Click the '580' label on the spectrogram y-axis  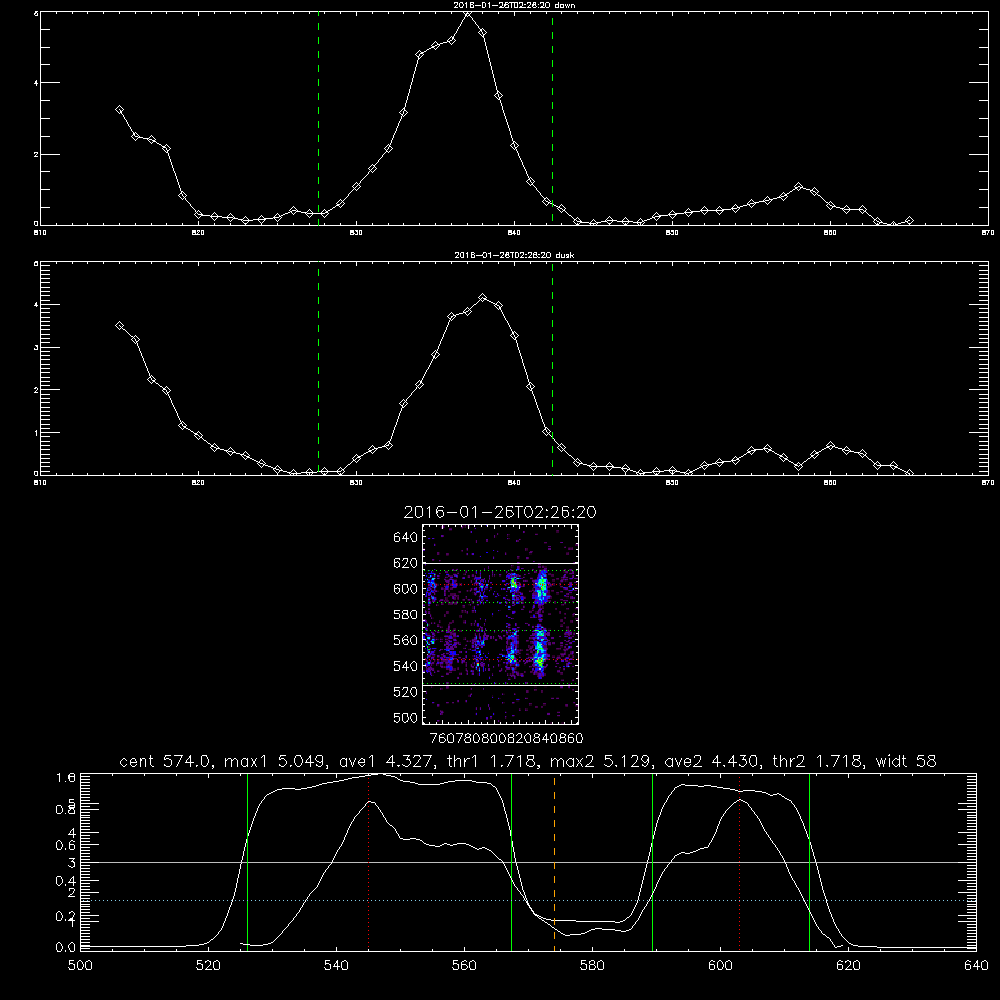(406, 615)
